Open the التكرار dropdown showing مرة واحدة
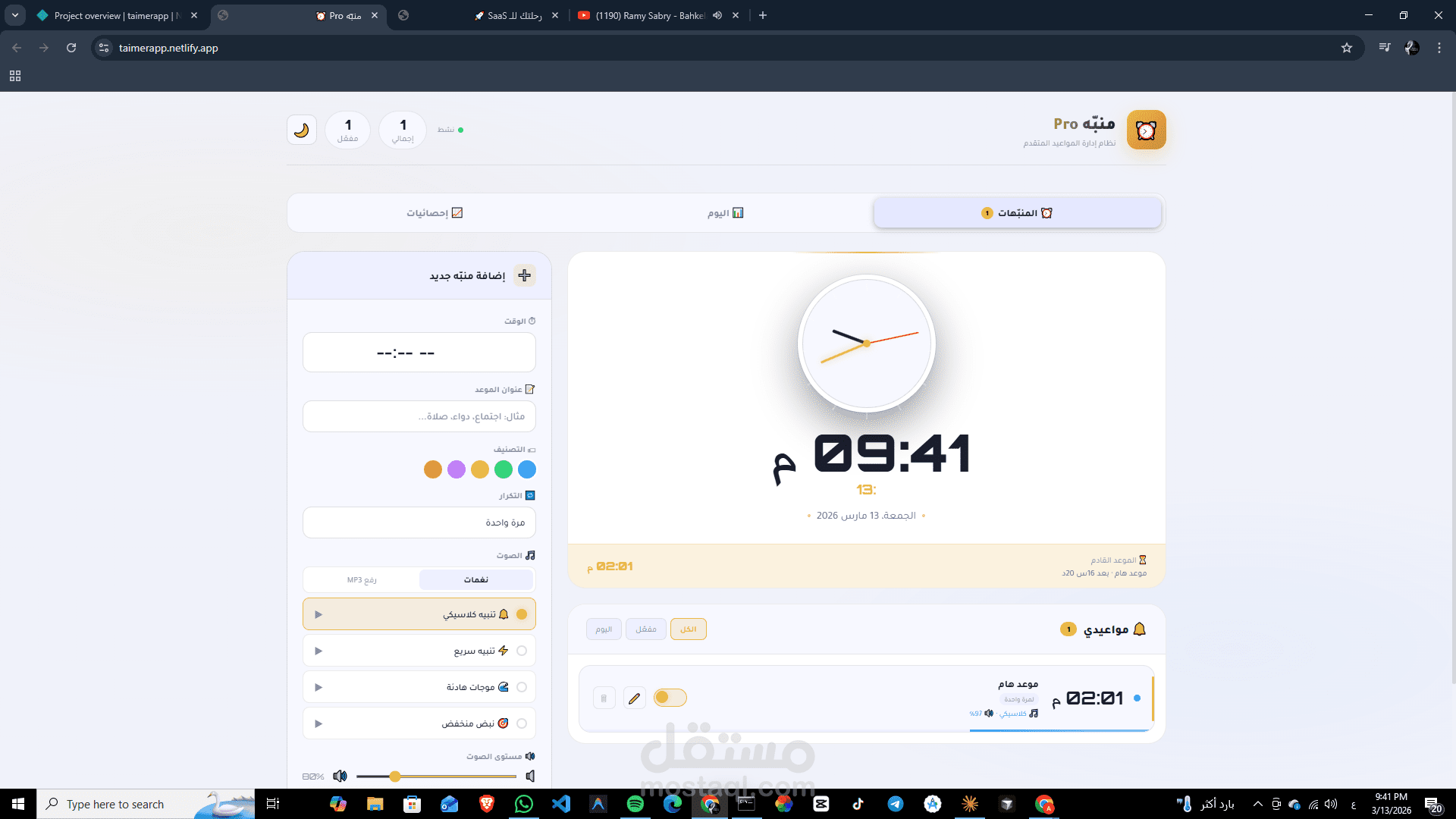The height and width of the screenshot is (819, 1456). tap(419, 522)
